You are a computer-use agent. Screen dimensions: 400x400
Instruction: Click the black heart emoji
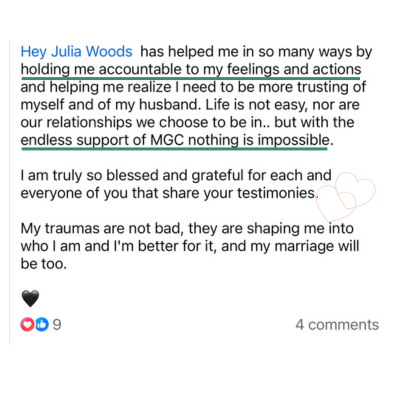30,298
